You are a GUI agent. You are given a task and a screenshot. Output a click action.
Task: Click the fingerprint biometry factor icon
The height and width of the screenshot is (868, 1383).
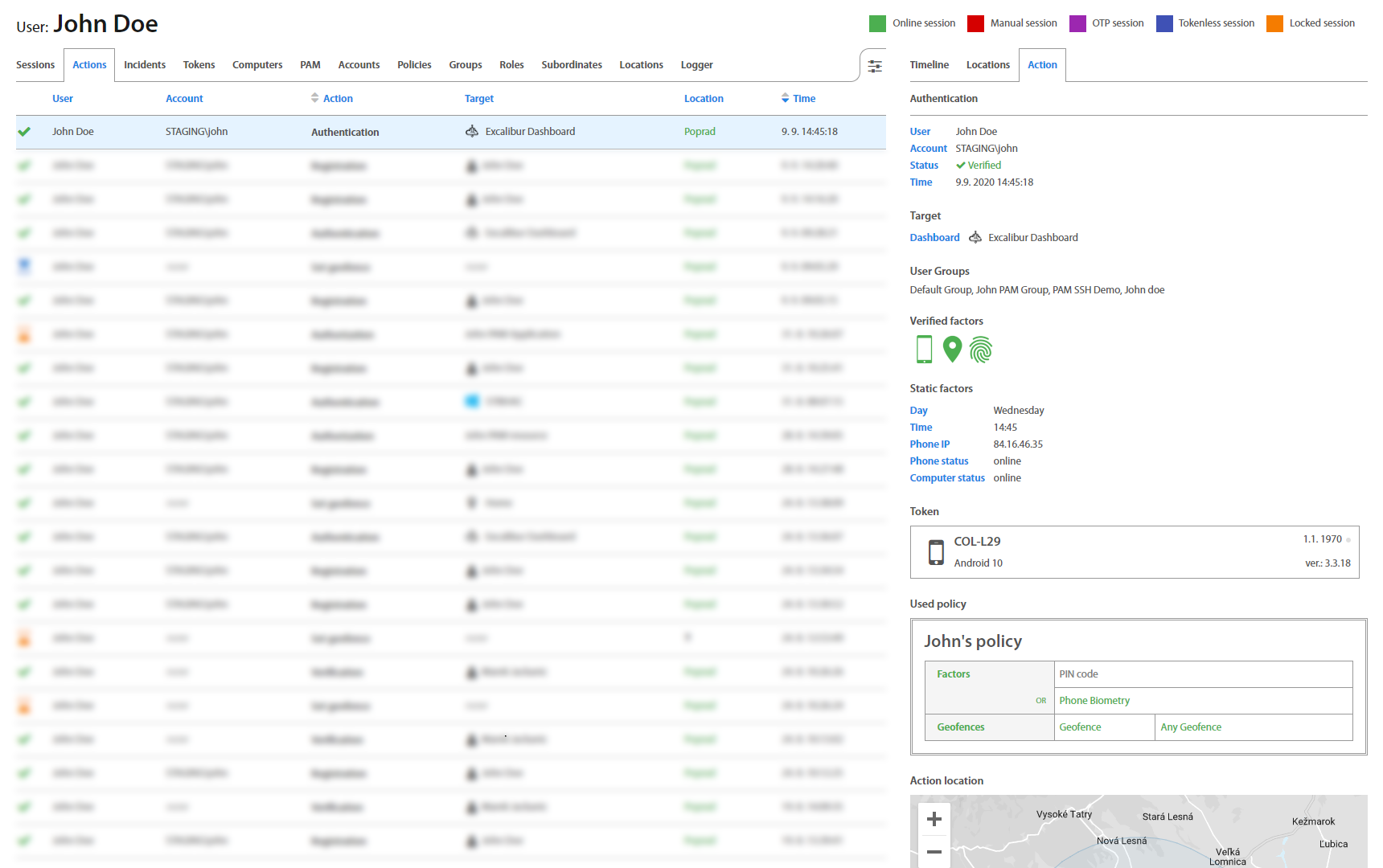coord(981,350)
